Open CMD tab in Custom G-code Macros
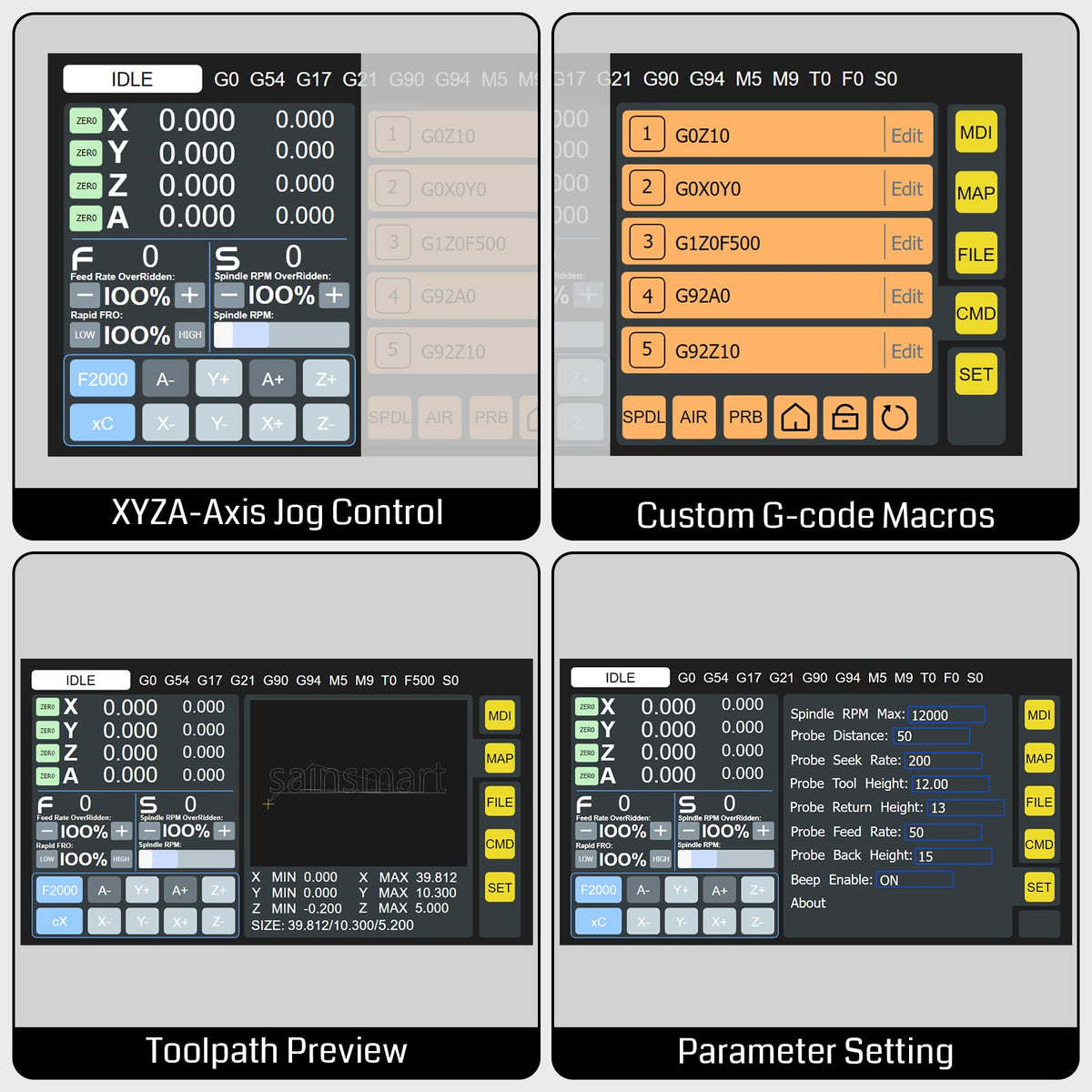Viewport: 1092px width, 1092px height. pyautogui.click(x=976, y=314)
